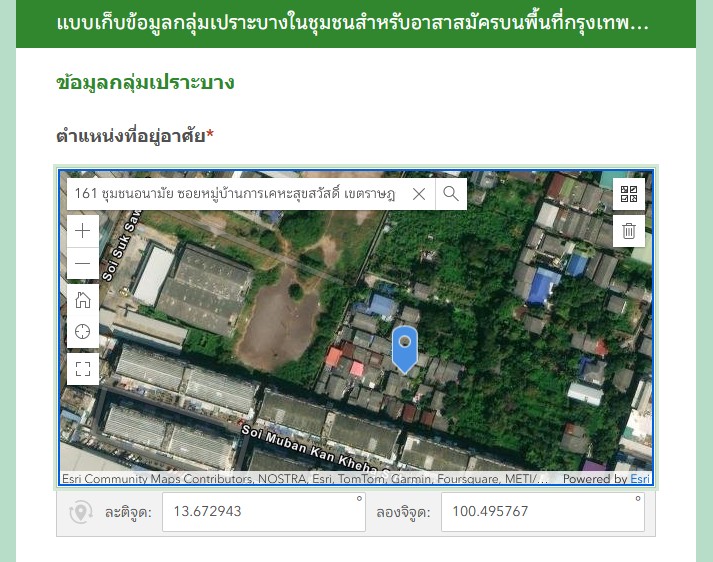Open the QR code scanner icon
The image size is (713, 562).
pyautogui.click(x=628, y=194)
